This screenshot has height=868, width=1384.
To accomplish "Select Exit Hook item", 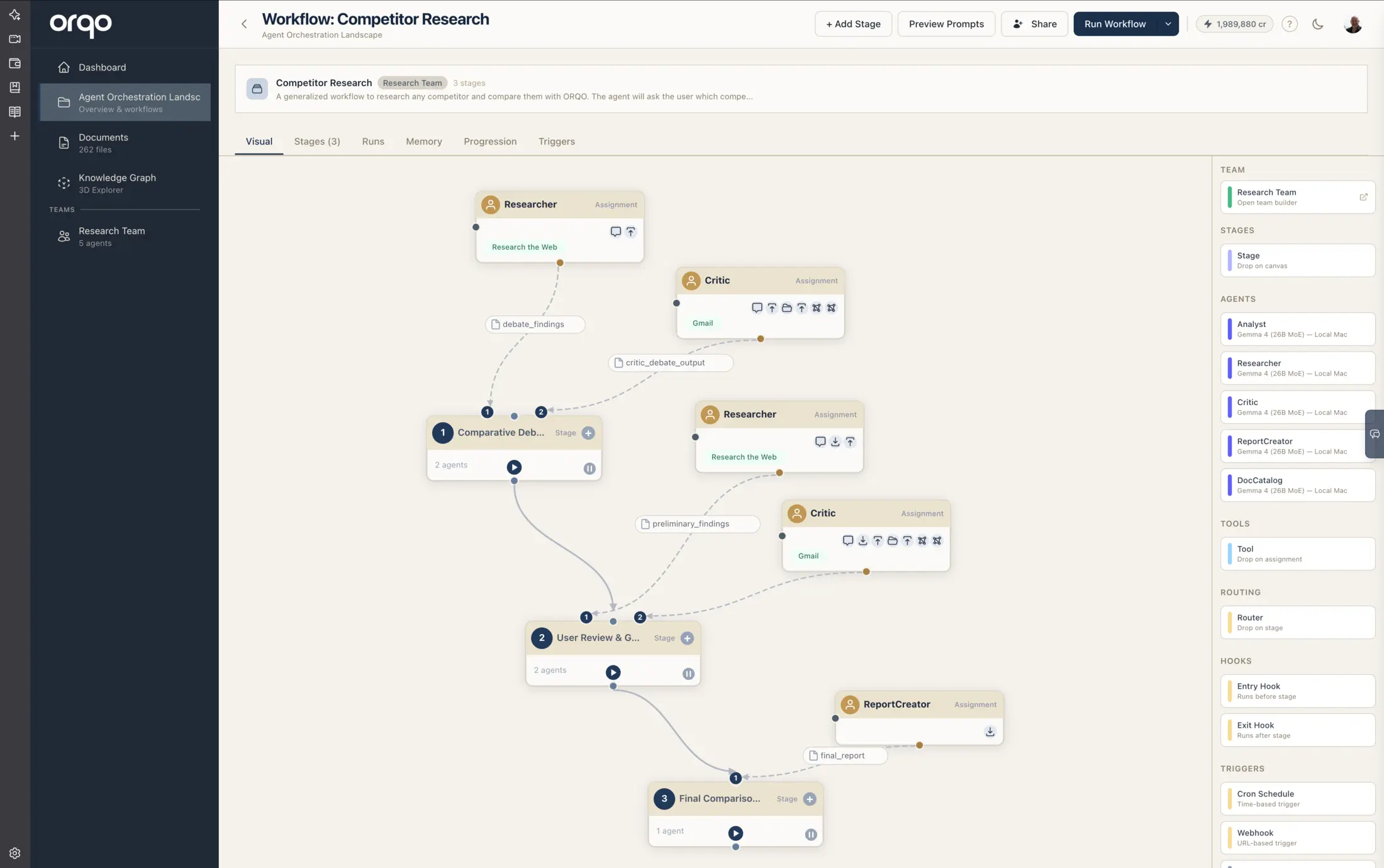I will (x=1297, y=730).
